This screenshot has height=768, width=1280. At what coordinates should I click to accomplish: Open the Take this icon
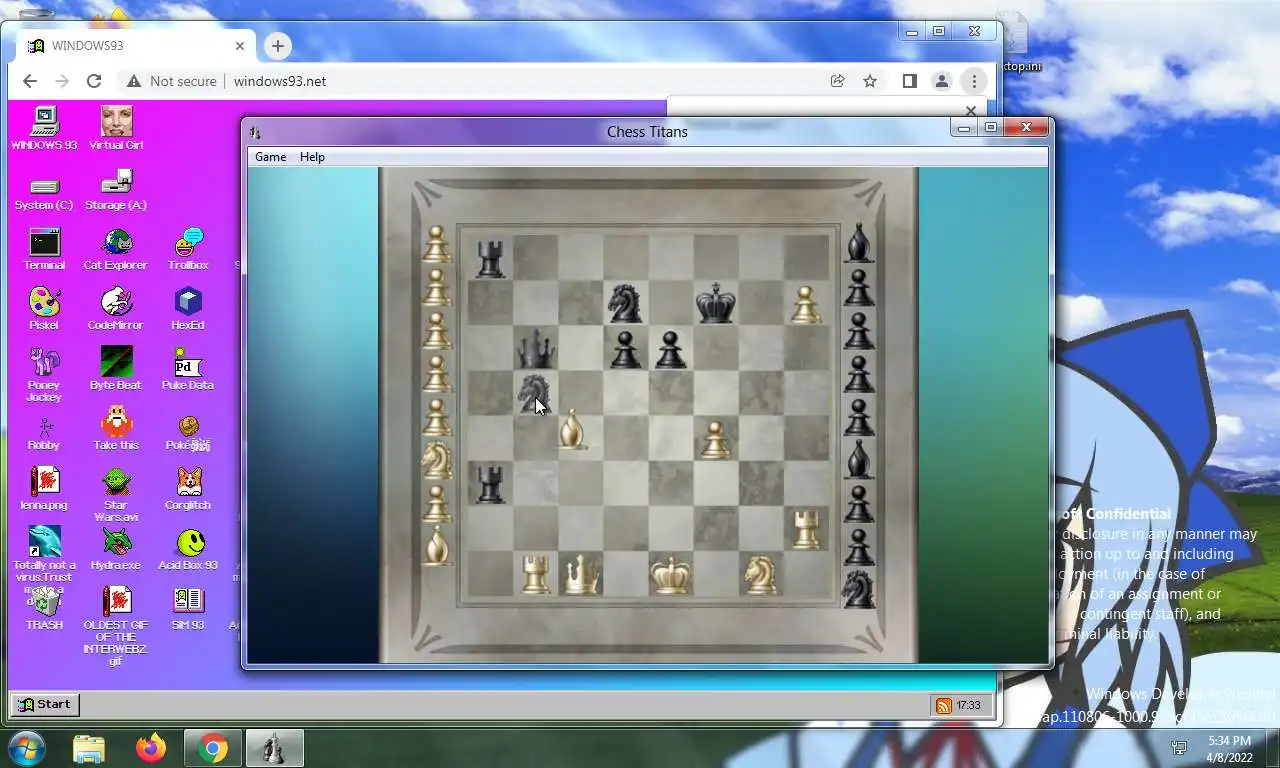[x=116, y=429]
